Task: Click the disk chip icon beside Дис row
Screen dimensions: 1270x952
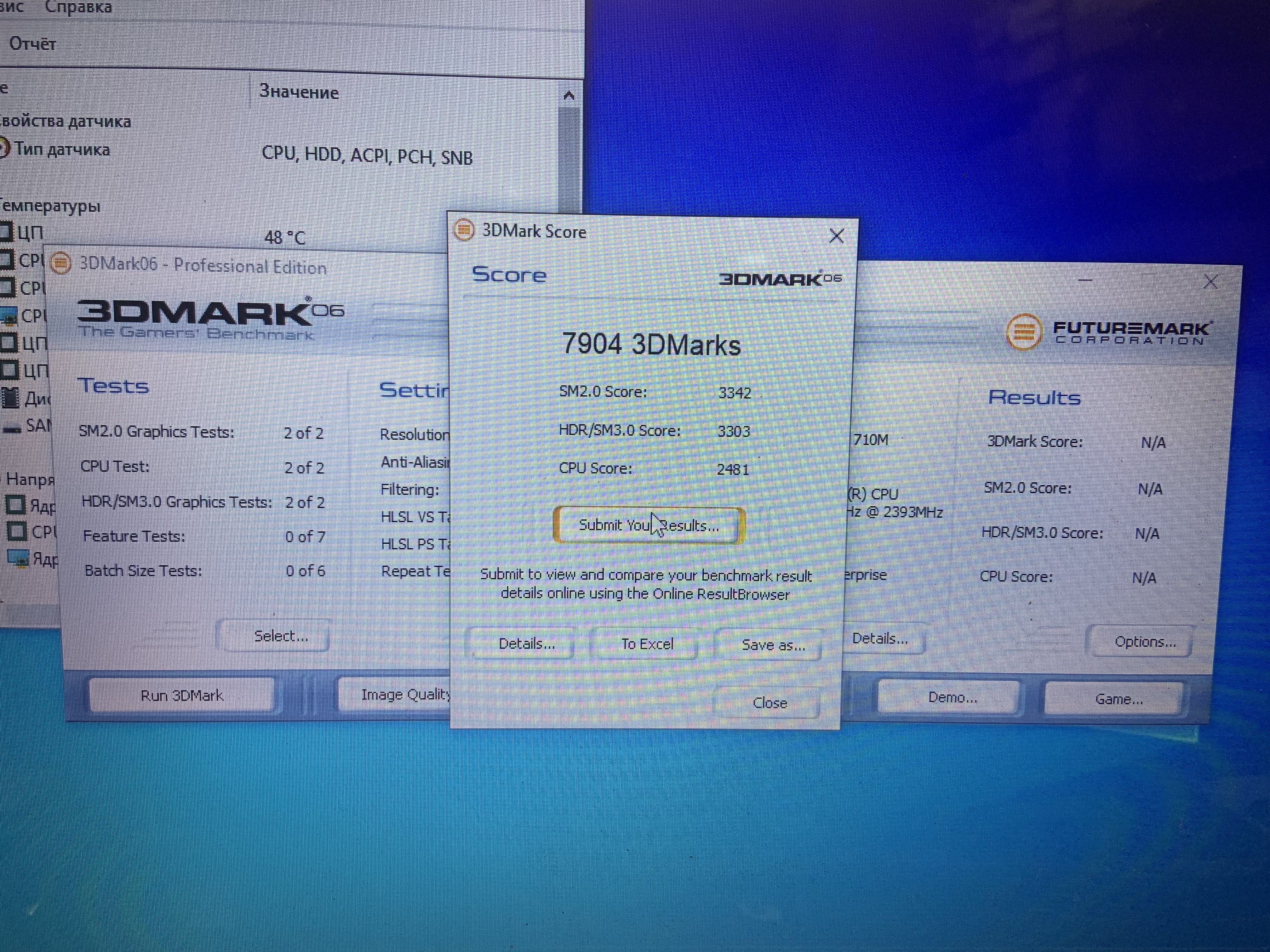Action: 10,398
